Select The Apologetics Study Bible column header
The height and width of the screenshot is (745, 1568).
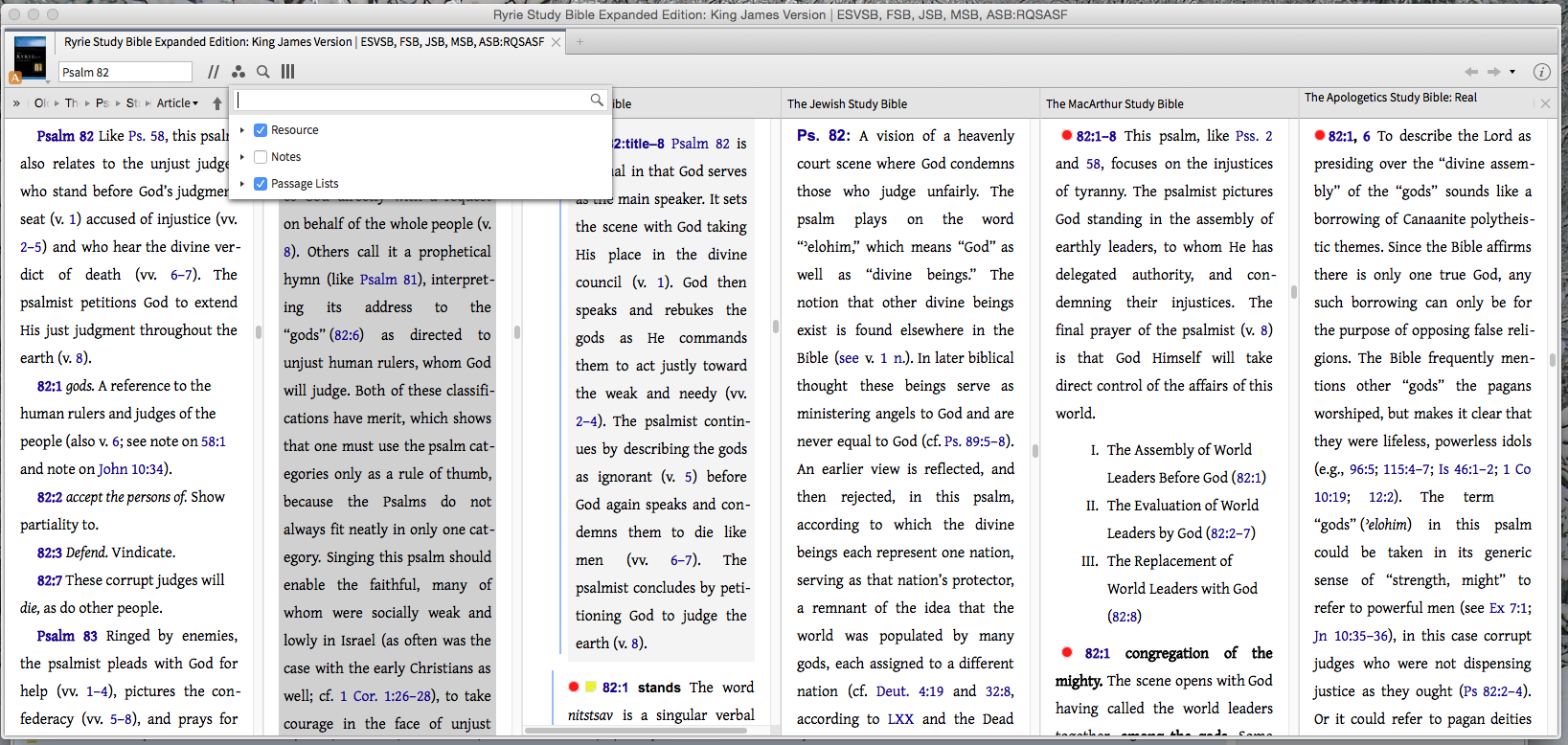click(1390, 98)
